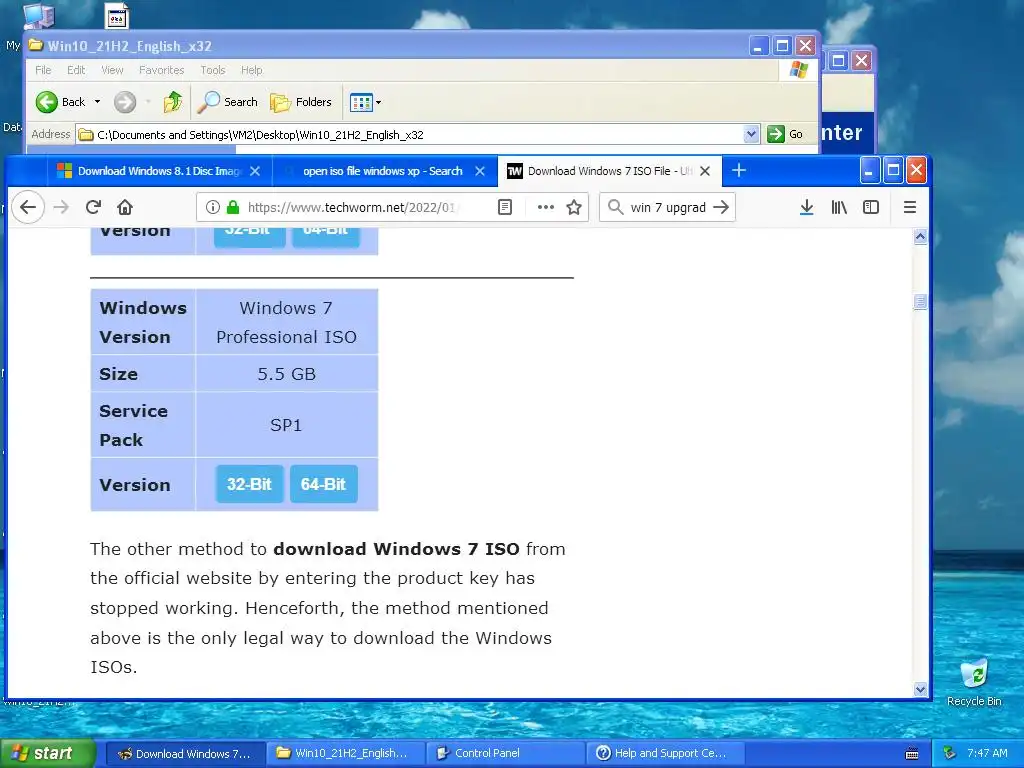Select Recycle Bin desktop icon

tap(974, 682)
